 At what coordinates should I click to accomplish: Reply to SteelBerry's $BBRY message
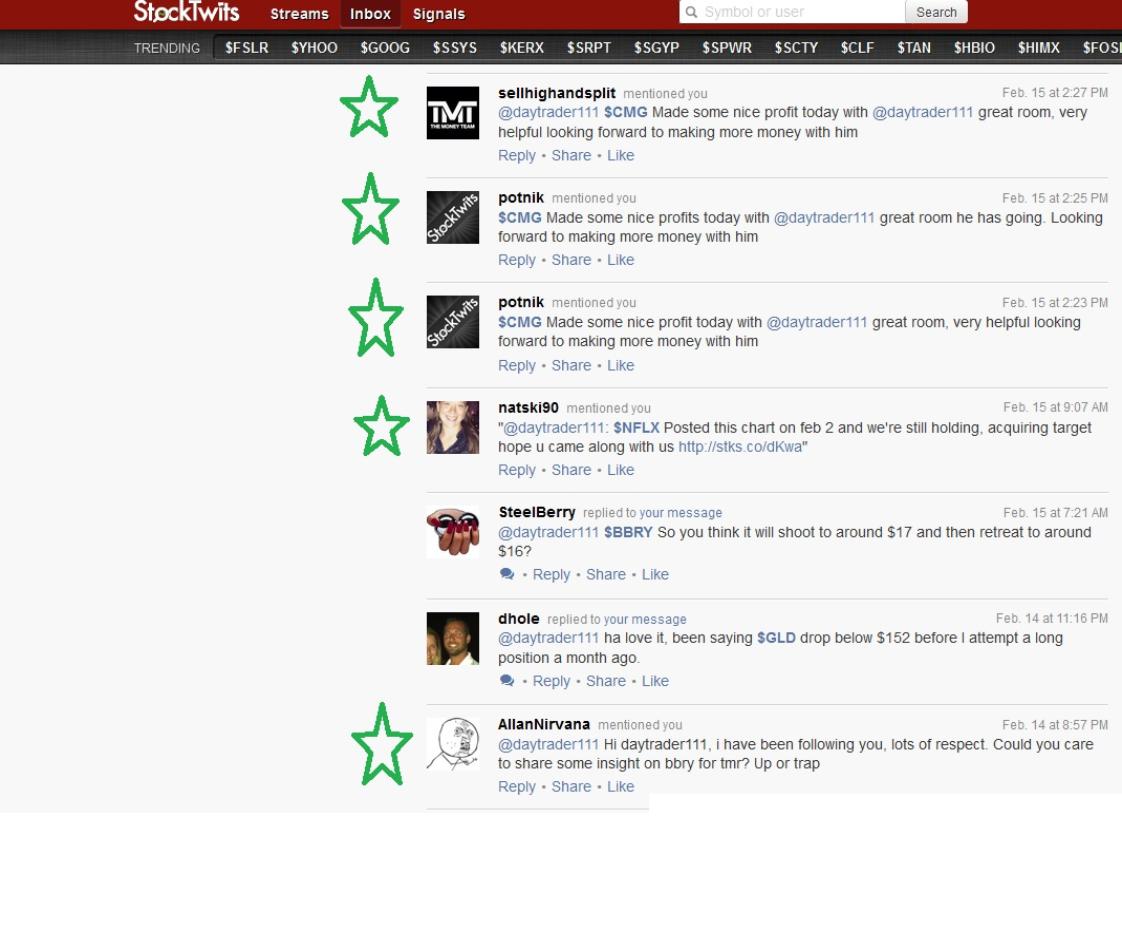(551, 574)
